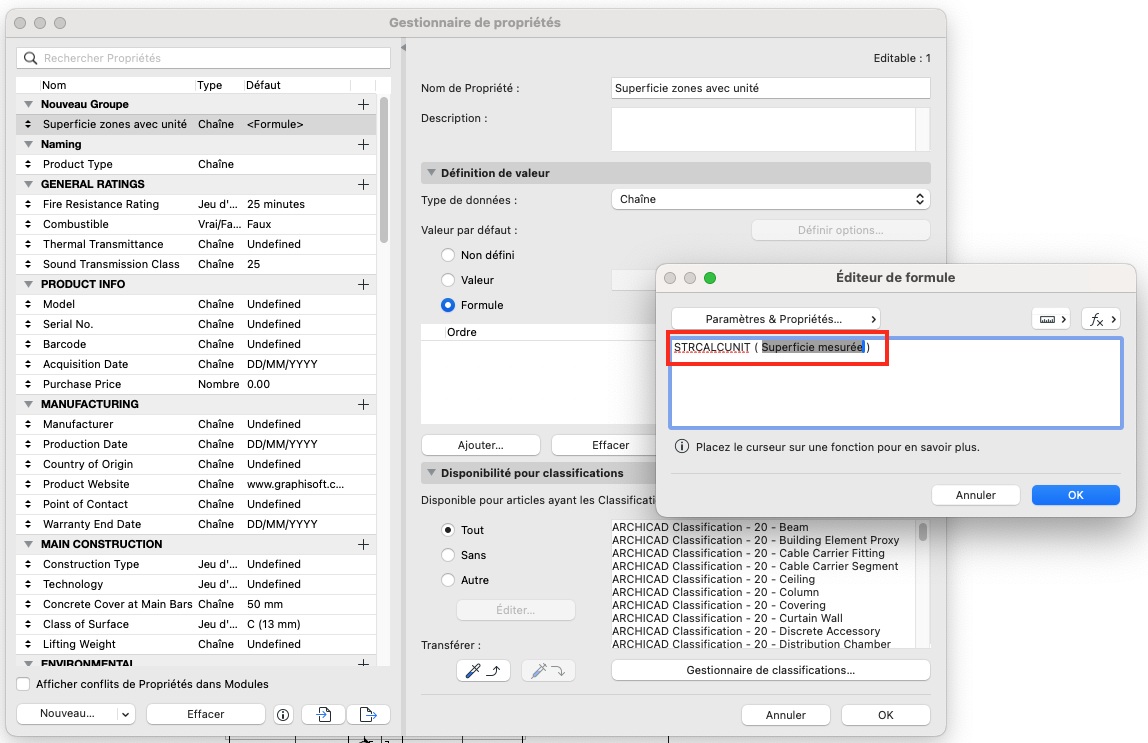The height and width of the screenshot is (743, 1148).
Task: Click the eyedropper pick-up properties icon
Action: pos(482,671)
